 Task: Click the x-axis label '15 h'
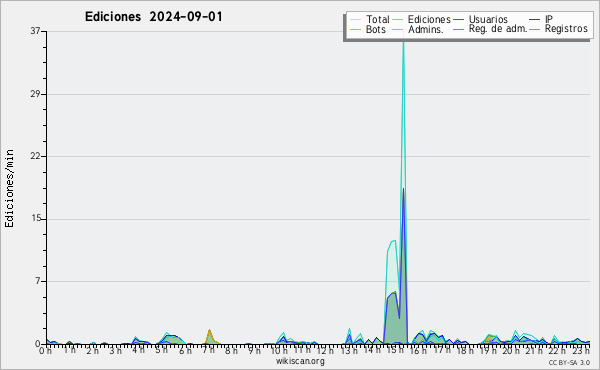pyautogui.click(x=396, y=350)
